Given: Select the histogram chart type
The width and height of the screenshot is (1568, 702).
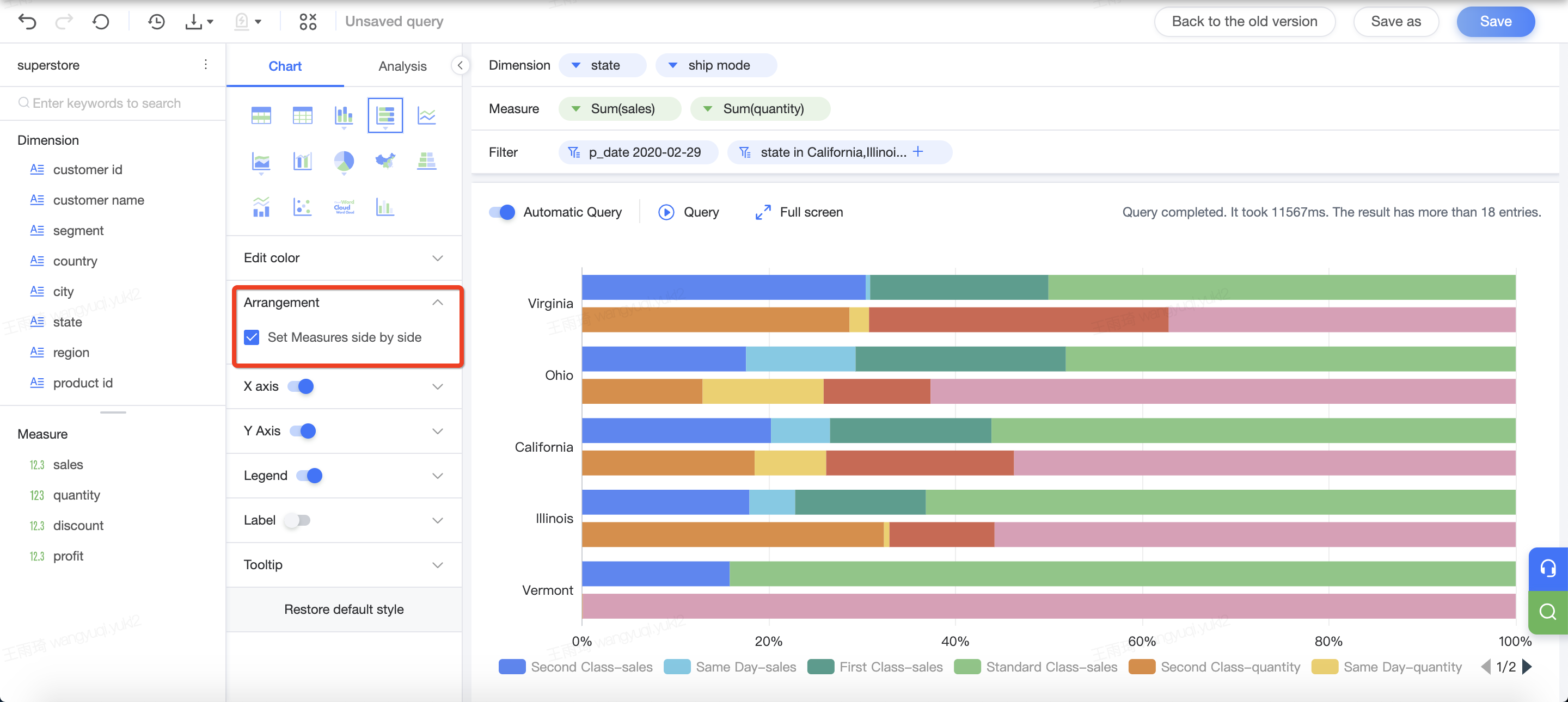Looking at the screenshot, I should click(x=385, y=207).
